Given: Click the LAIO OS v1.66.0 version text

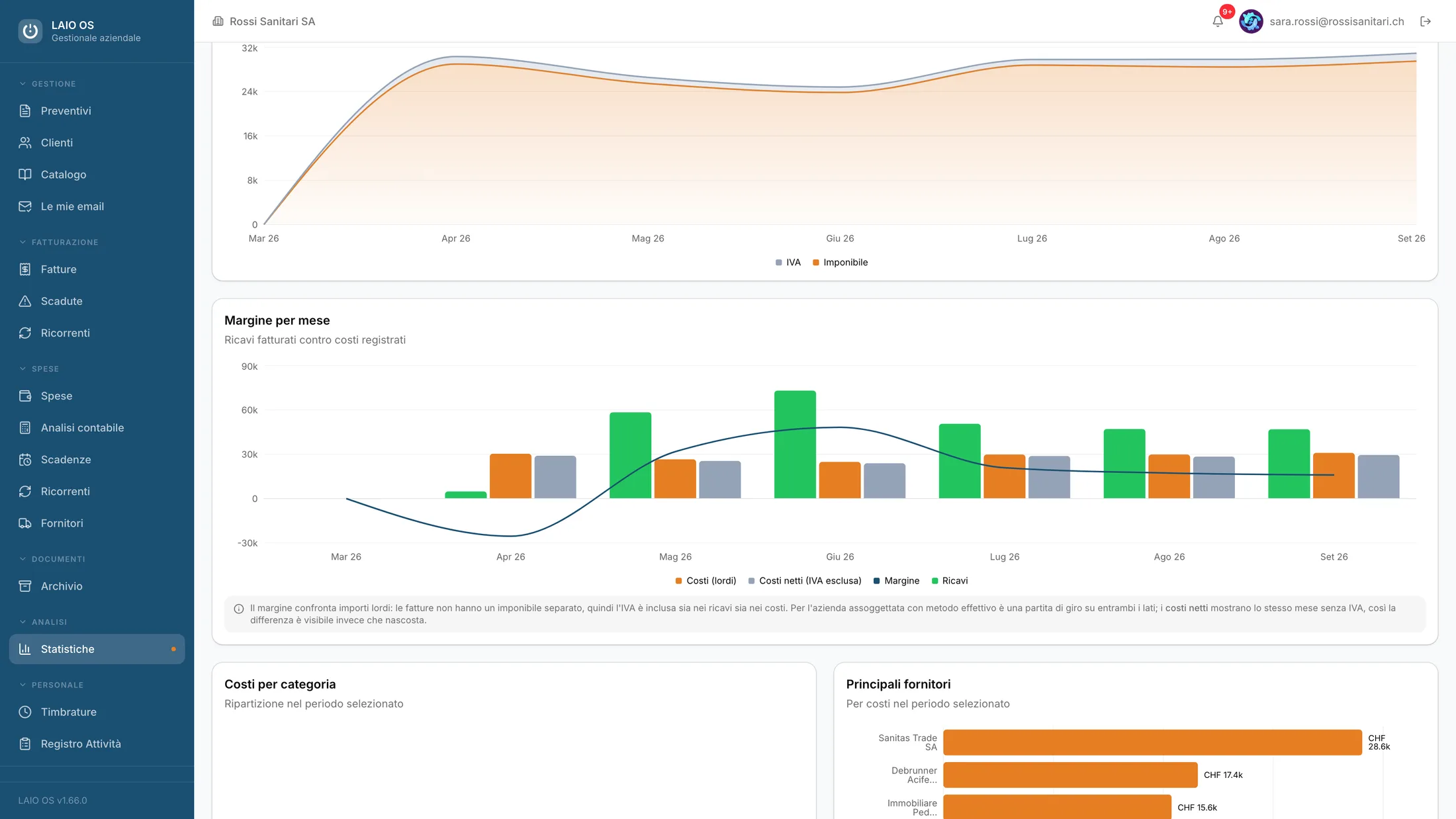Looking at the screenshot, I should (52, 800).
